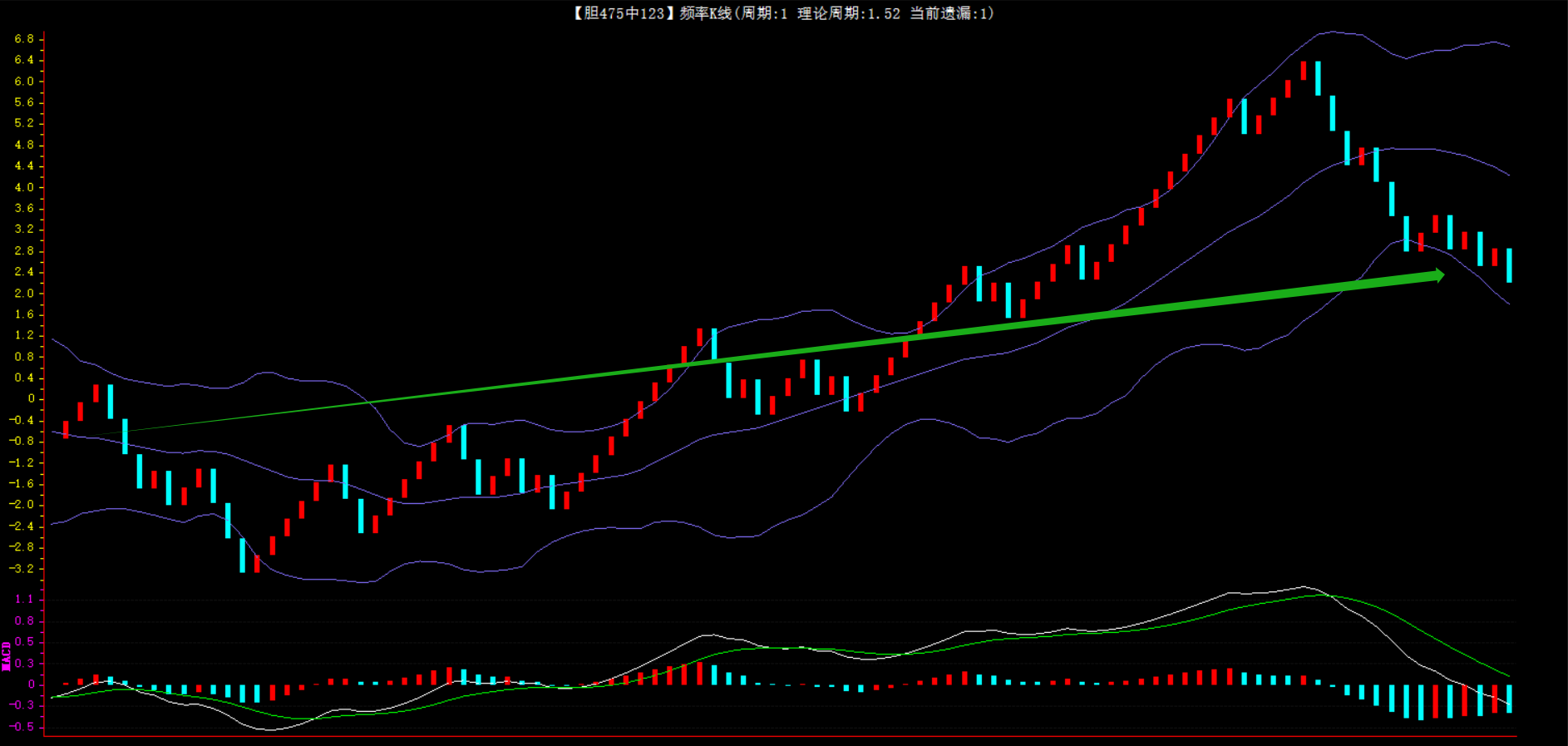Image resolution: width=1568 pixels, height=746 pixels.
Task: Click the first red candle at far left
Action: (x=66, y=429)
